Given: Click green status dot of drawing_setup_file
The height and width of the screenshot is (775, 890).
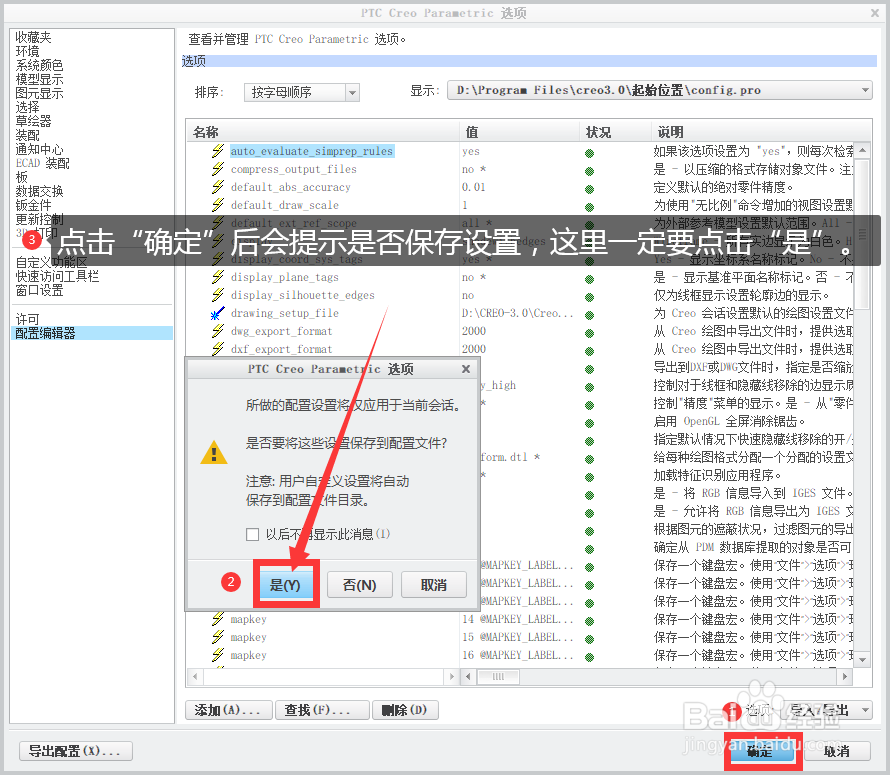Looking at the screenshot, I should click(589, 315).
